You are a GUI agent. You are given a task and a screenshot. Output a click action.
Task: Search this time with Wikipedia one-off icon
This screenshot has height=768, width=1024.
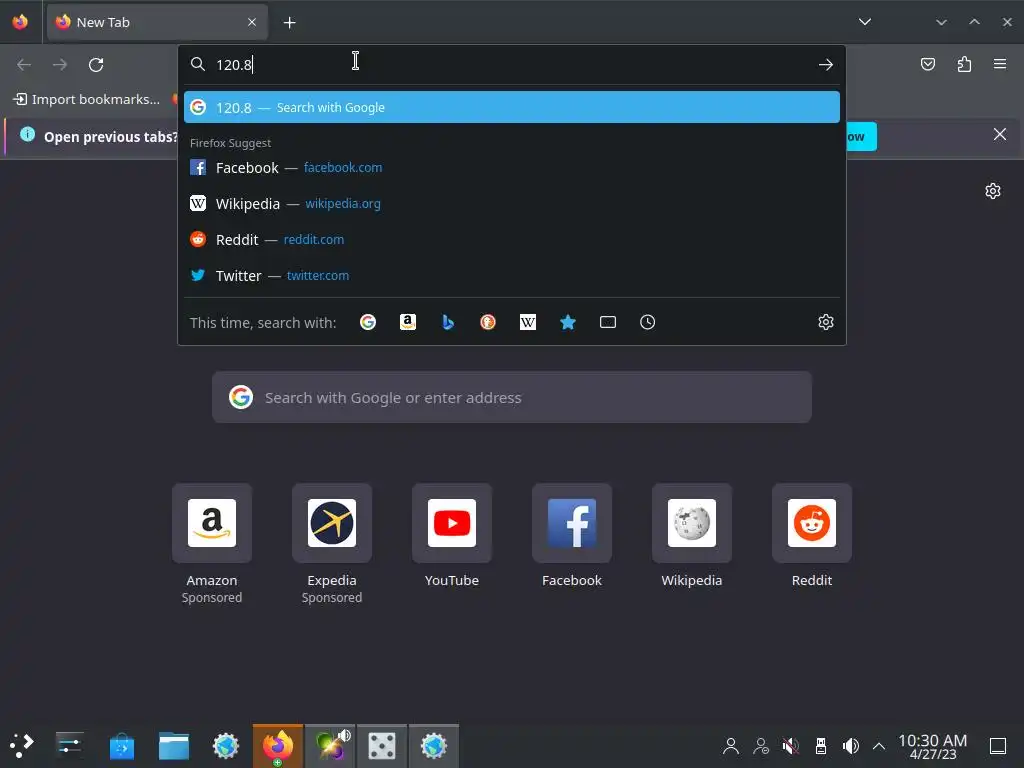528,322
